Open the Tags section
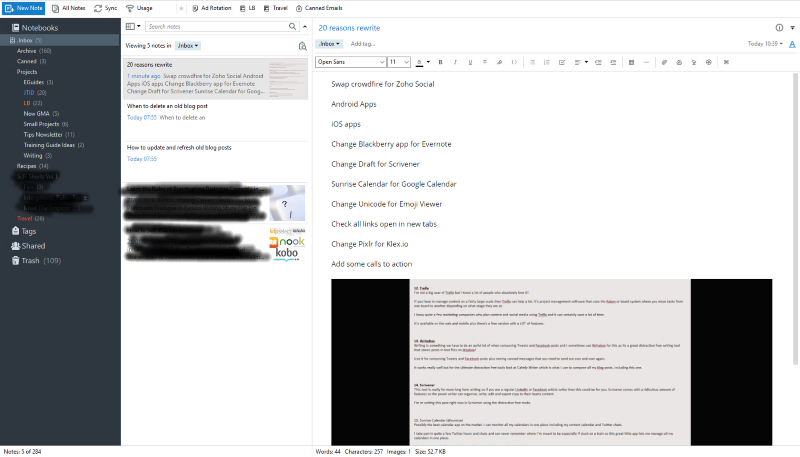 click(x=24, y=232)
